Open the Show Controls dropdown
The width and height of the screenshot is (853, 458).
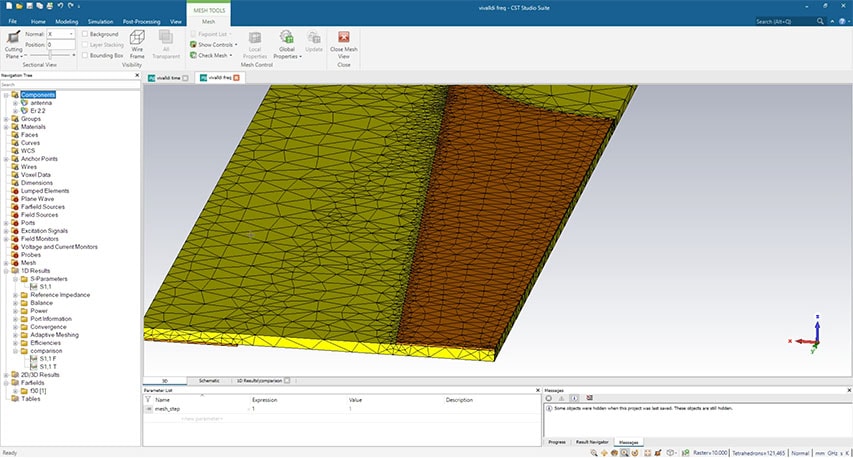pos(215,45)
